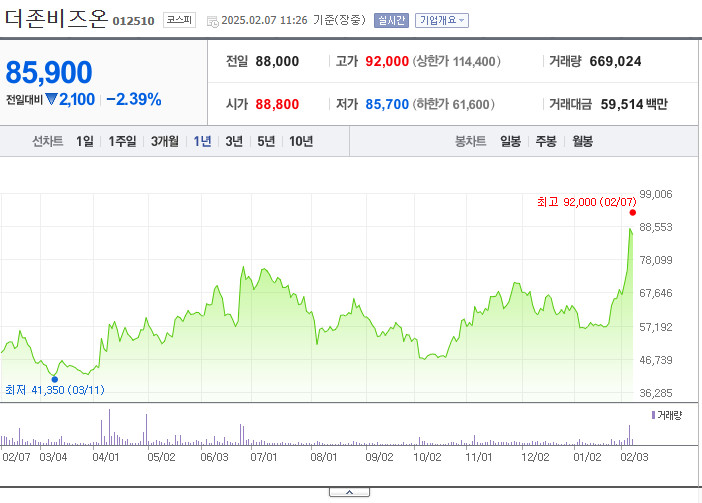Viewport: 702px width, 503px height.
Task: Click the red highest-price marker dot
Action: point(633,213)
